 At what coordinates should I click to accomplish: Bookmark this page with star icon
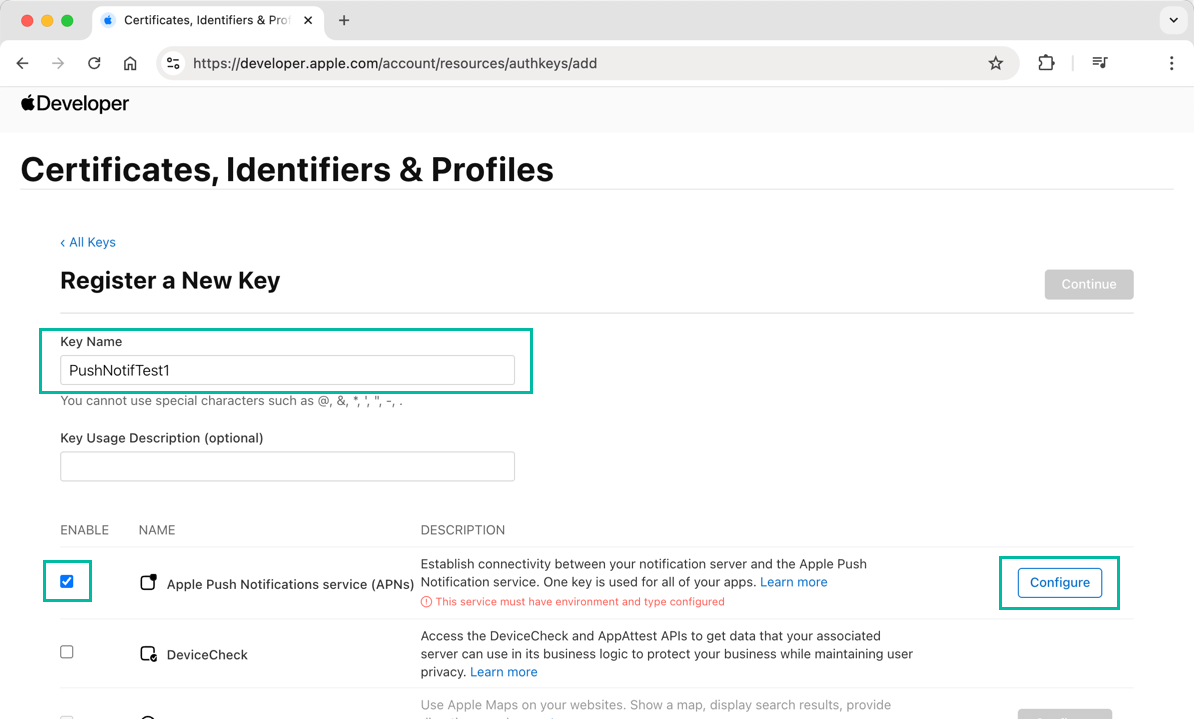(995, 63)
